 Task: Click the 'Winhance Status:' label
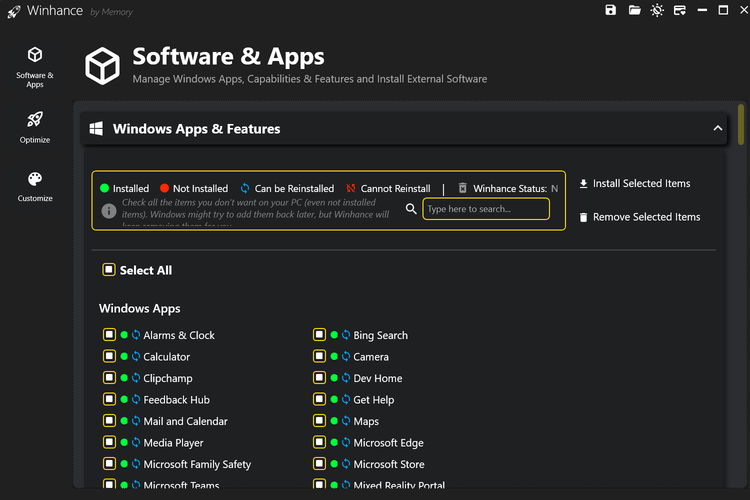point(510,189)
